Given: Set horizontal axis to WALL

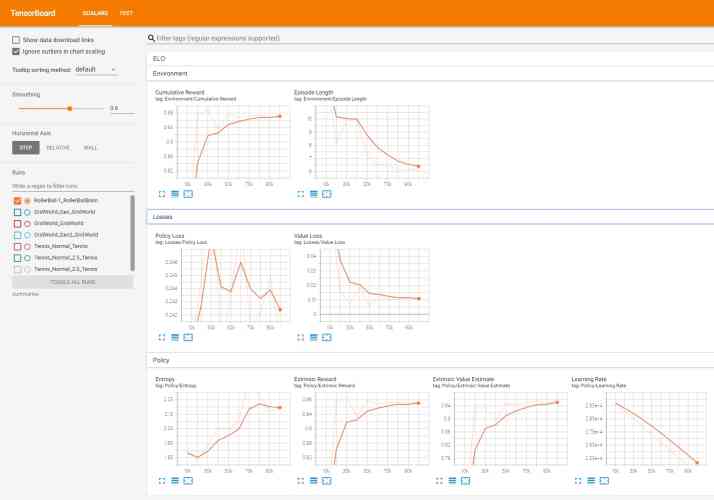Looking at the screenshot, I should click(x=90, y=148).
